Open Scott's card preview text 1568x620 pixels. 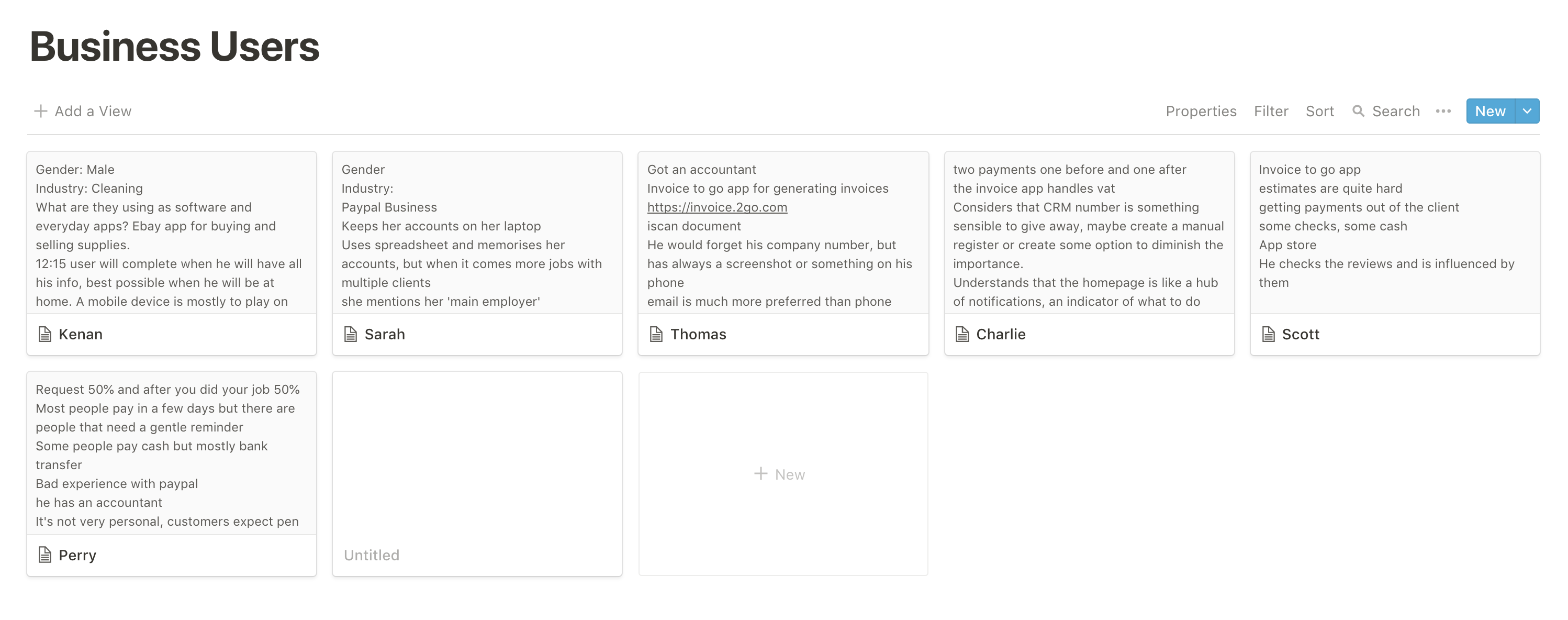coord(1395,232)
